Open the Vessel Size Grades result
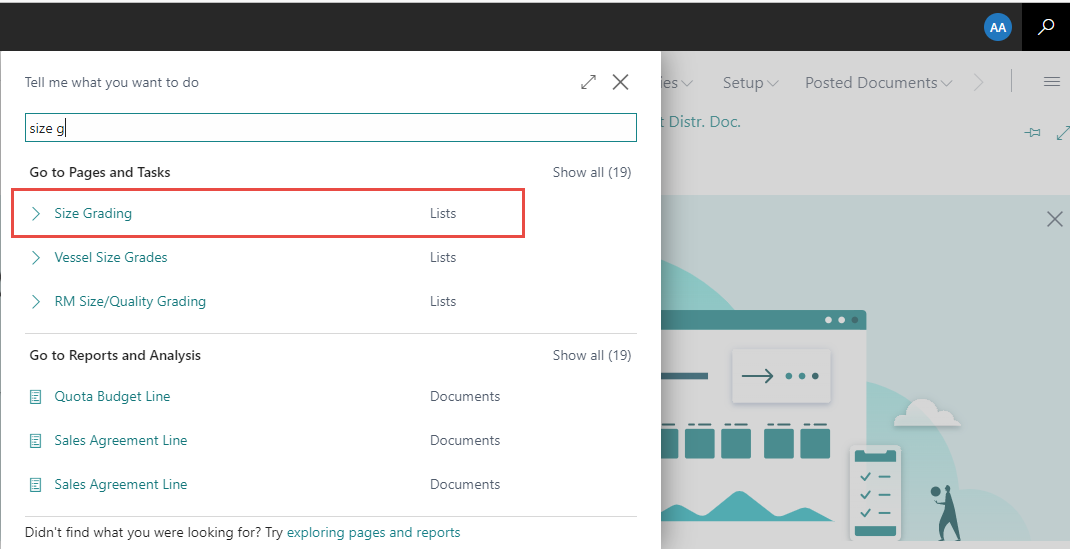This screenshot has width=1070, height=549. click(x=111, y=257)
